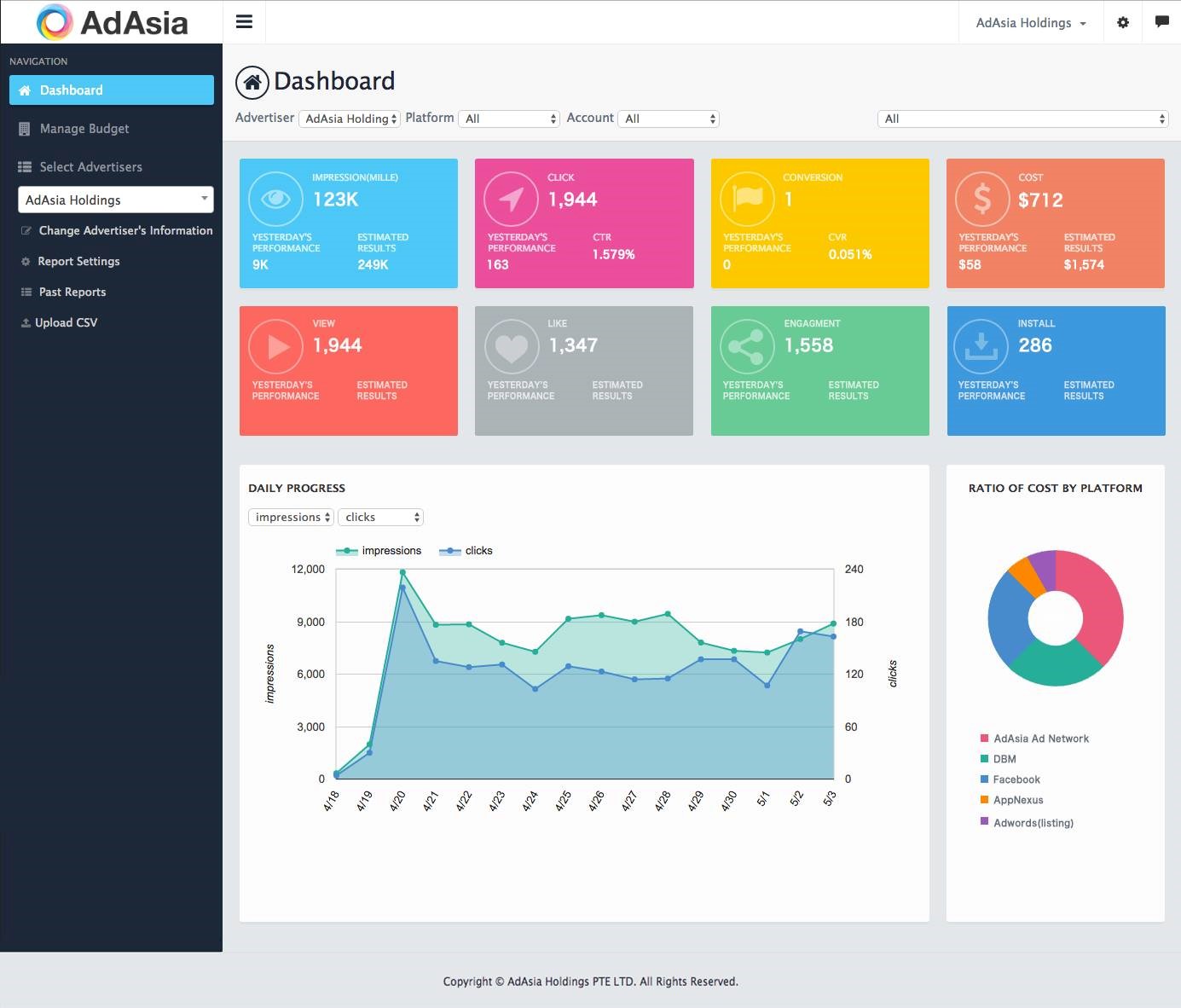The height and width of the screenshot is (1008, 1181).
Task: Click the impressions eye icon on the blue card
Action: tap(275, 199)
